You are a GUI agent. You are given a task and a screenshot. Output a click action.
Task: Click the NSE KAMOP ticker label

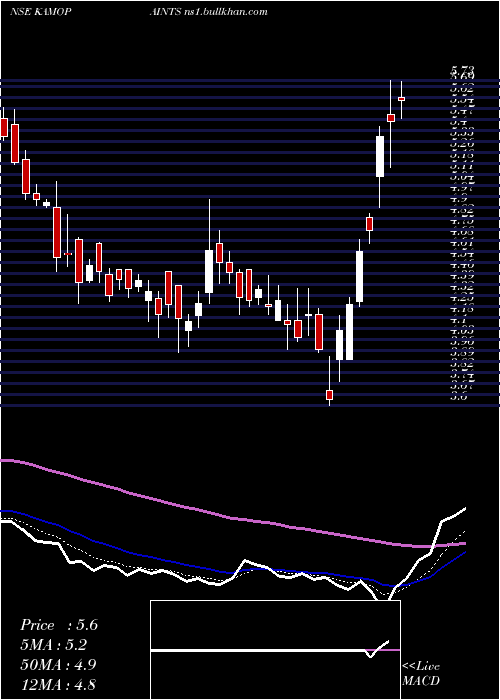tap(40, 12)
